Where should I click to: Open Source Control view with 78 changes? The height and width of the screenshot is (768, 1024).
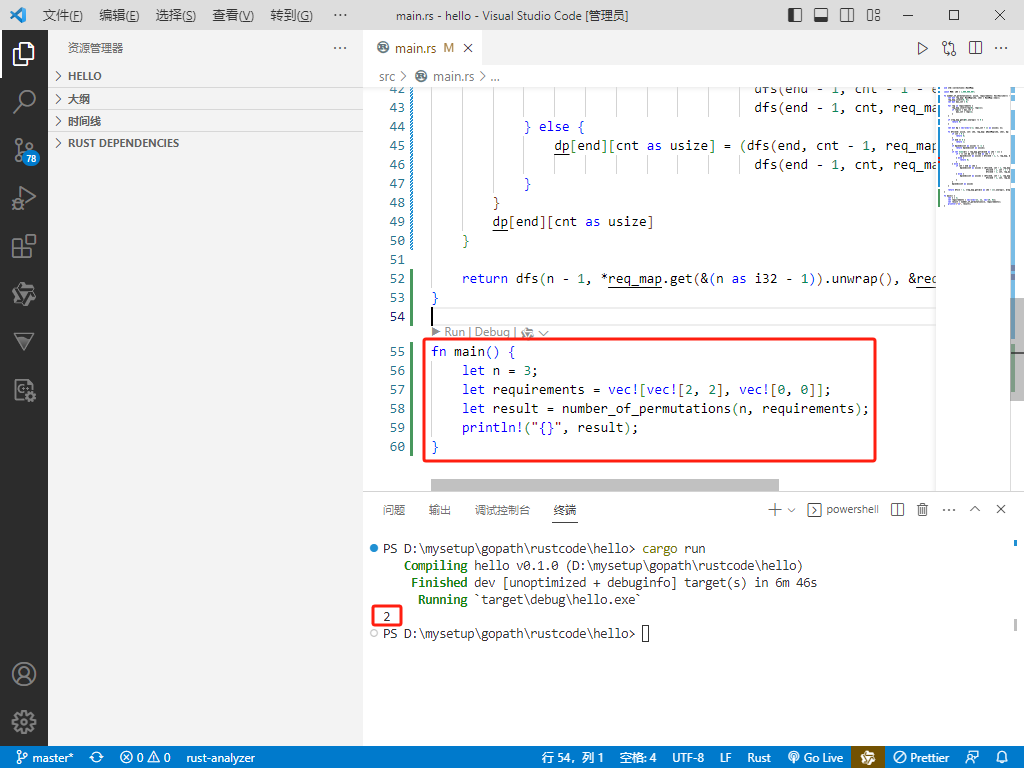[x=24, y=150]
